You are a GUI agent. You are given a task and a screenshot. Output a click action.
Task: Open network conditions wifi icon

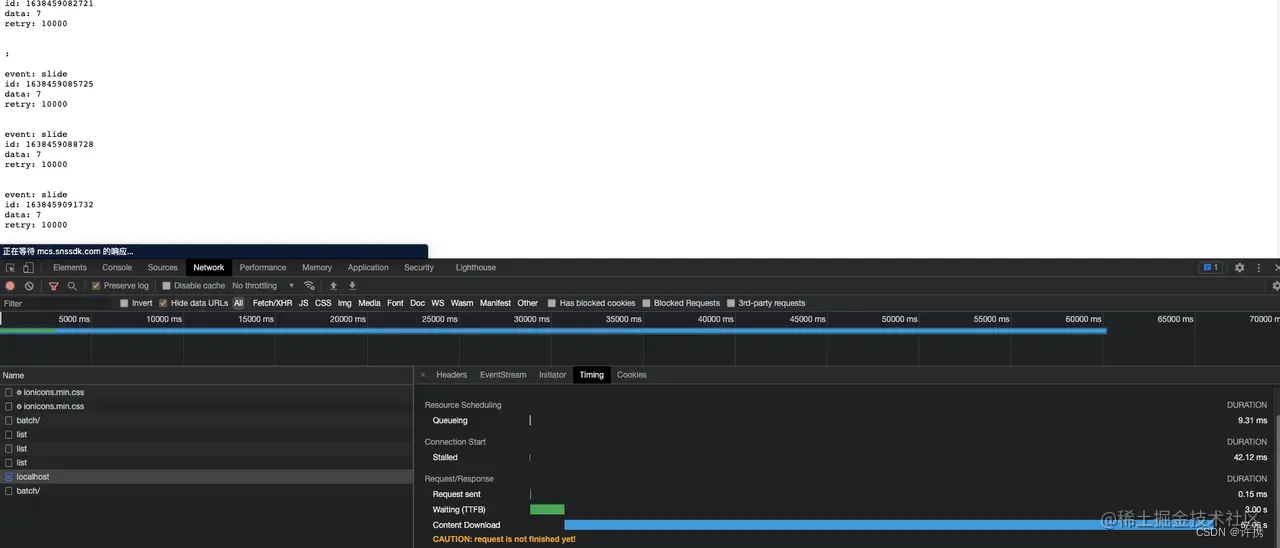(x=309, y=286)
